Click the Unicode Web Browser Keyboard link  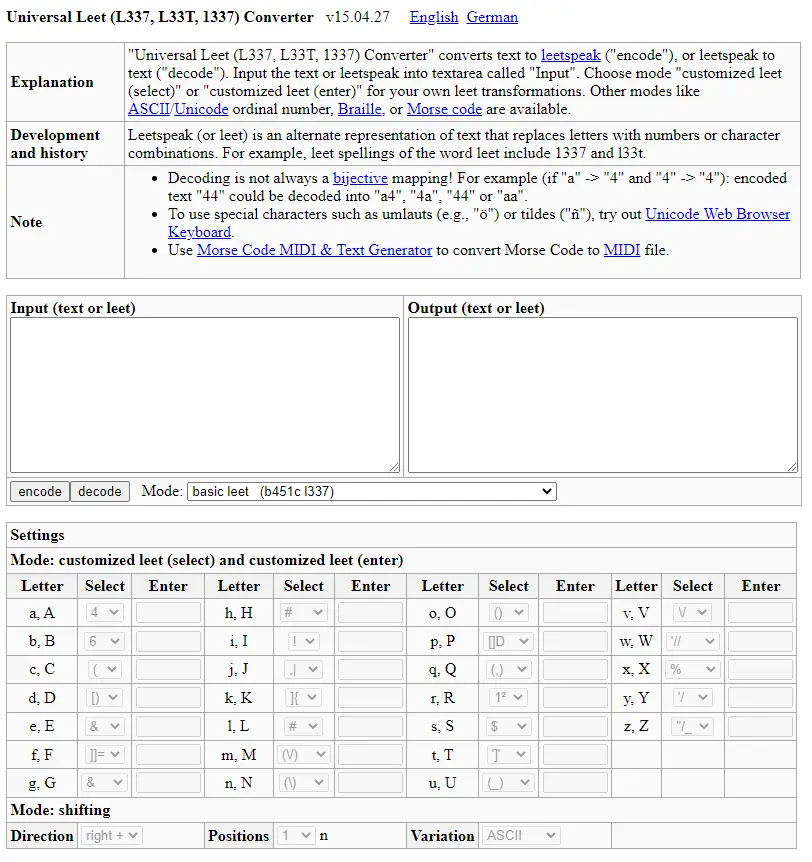point(717,214)
